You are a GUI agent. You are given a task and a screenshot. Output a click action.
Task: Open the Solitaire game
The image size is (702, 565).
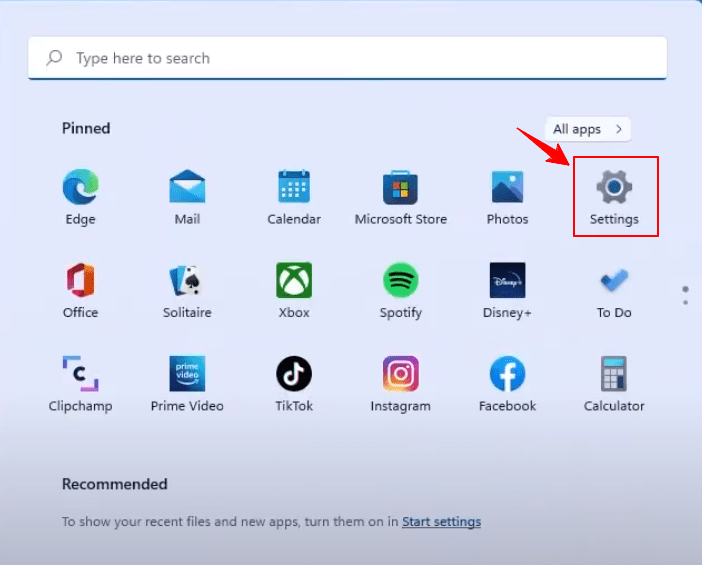coord(187,290)
